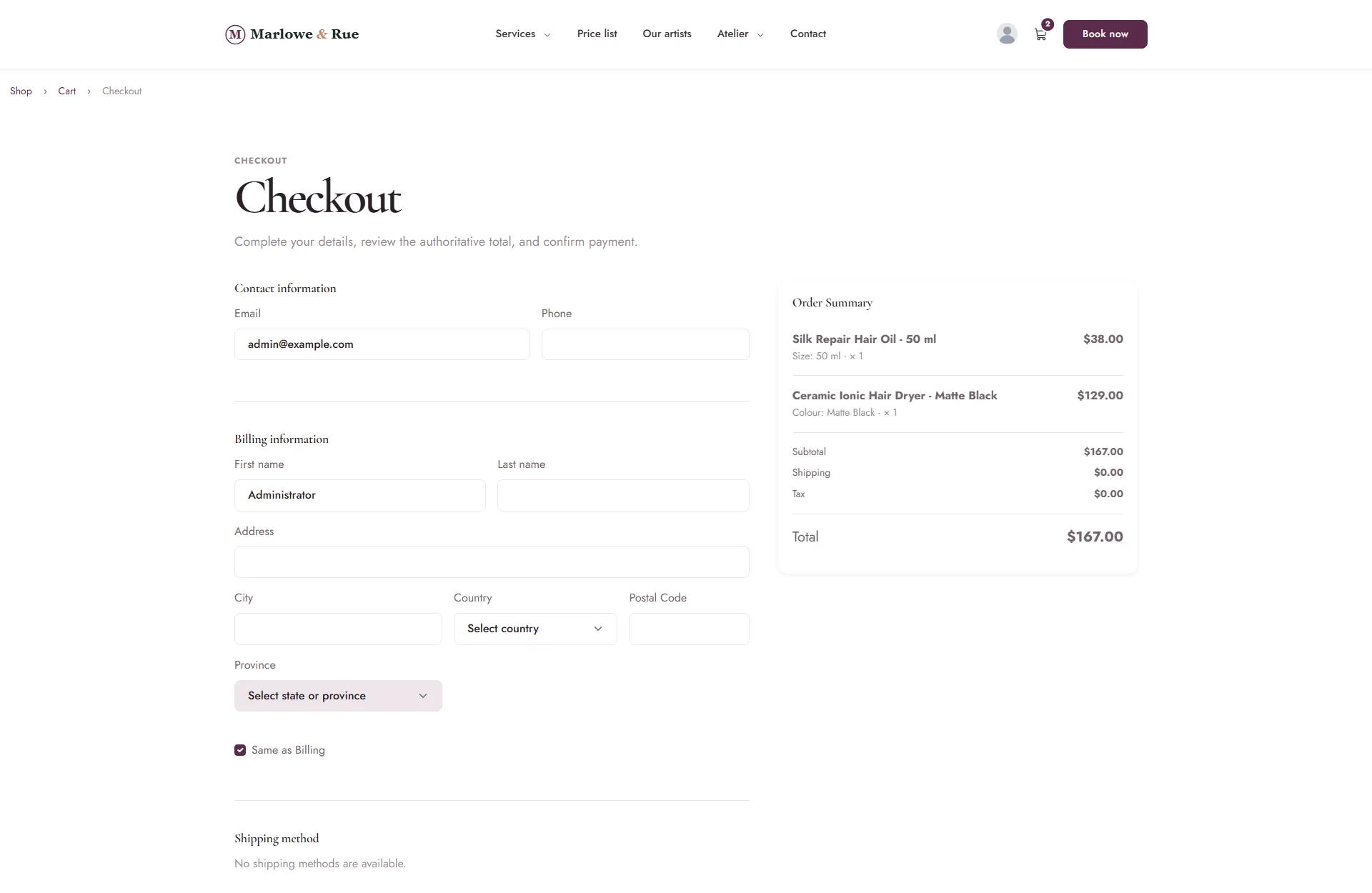Follow the Shop breadcrumb link
Viewport: 1372px width, 893px height.
pyautogui.click(x=21, y=91)
